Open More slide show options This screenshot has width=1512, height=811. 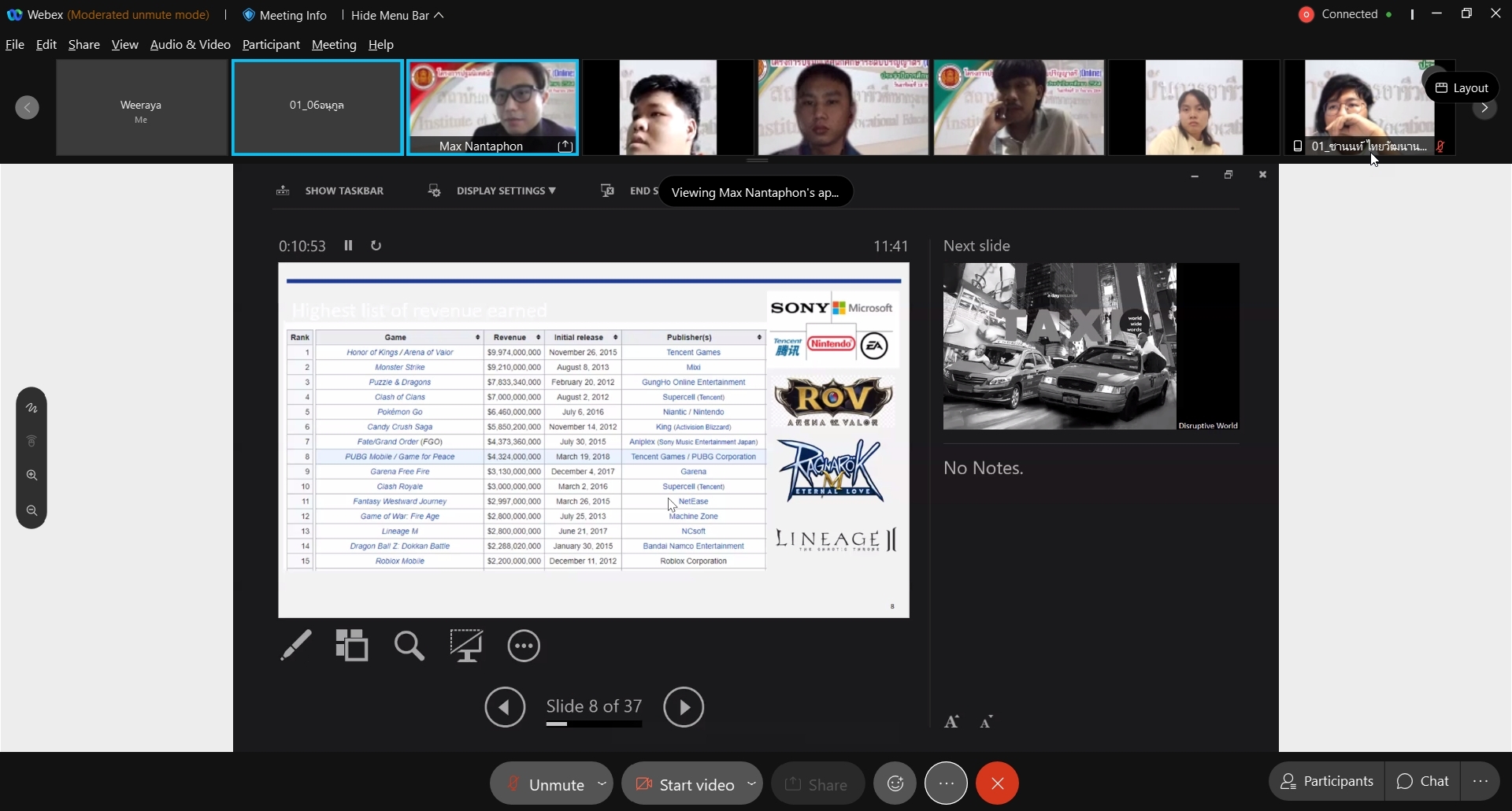pyautogui.click(x=524, y=646)
